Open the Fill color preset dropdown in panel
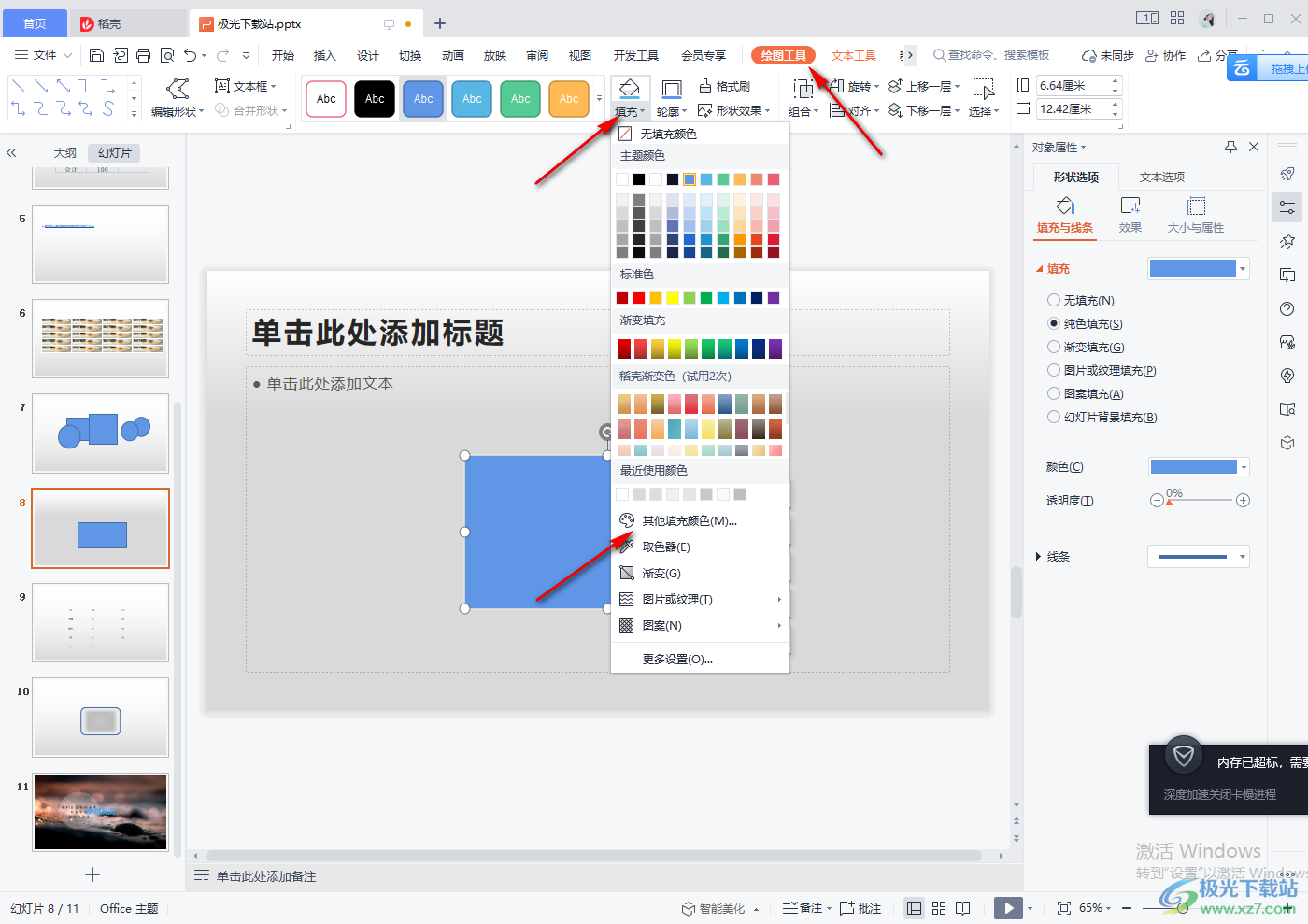Viewport: 1308px width, 924px height. 1243,269
